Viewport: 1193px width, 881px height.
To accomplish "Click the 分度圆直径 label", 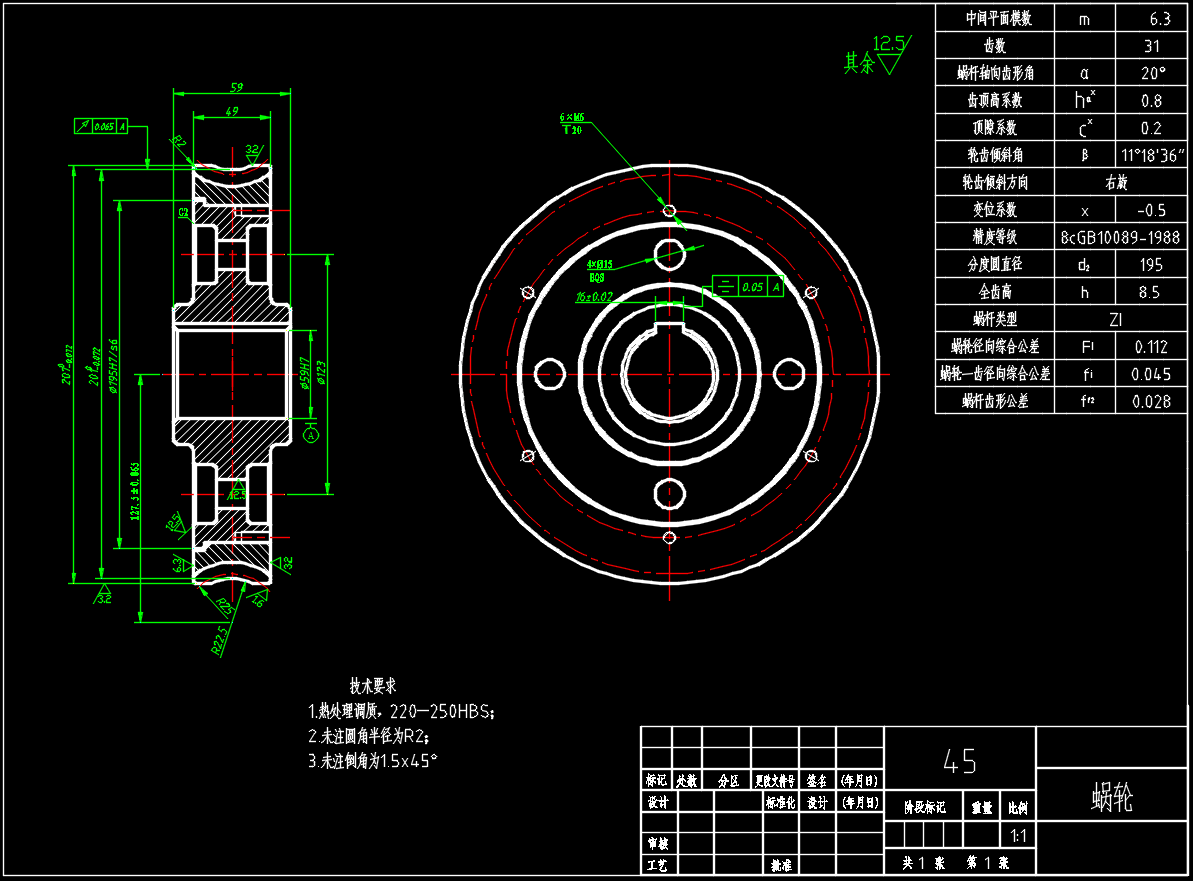I will (x=995, y=265).
